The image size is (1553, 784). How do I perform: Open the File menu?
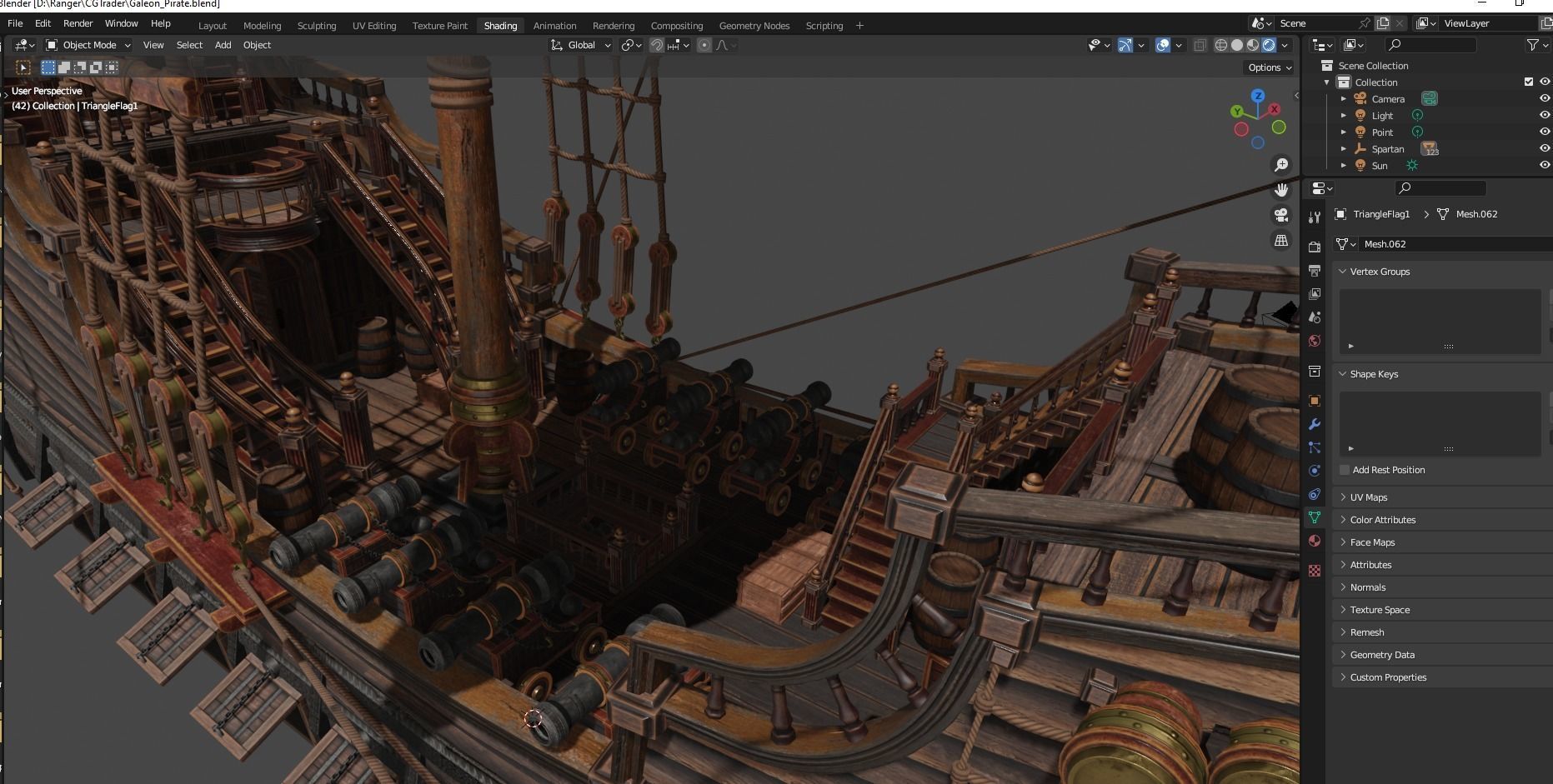pyautogui.click(x=15, y=23)
